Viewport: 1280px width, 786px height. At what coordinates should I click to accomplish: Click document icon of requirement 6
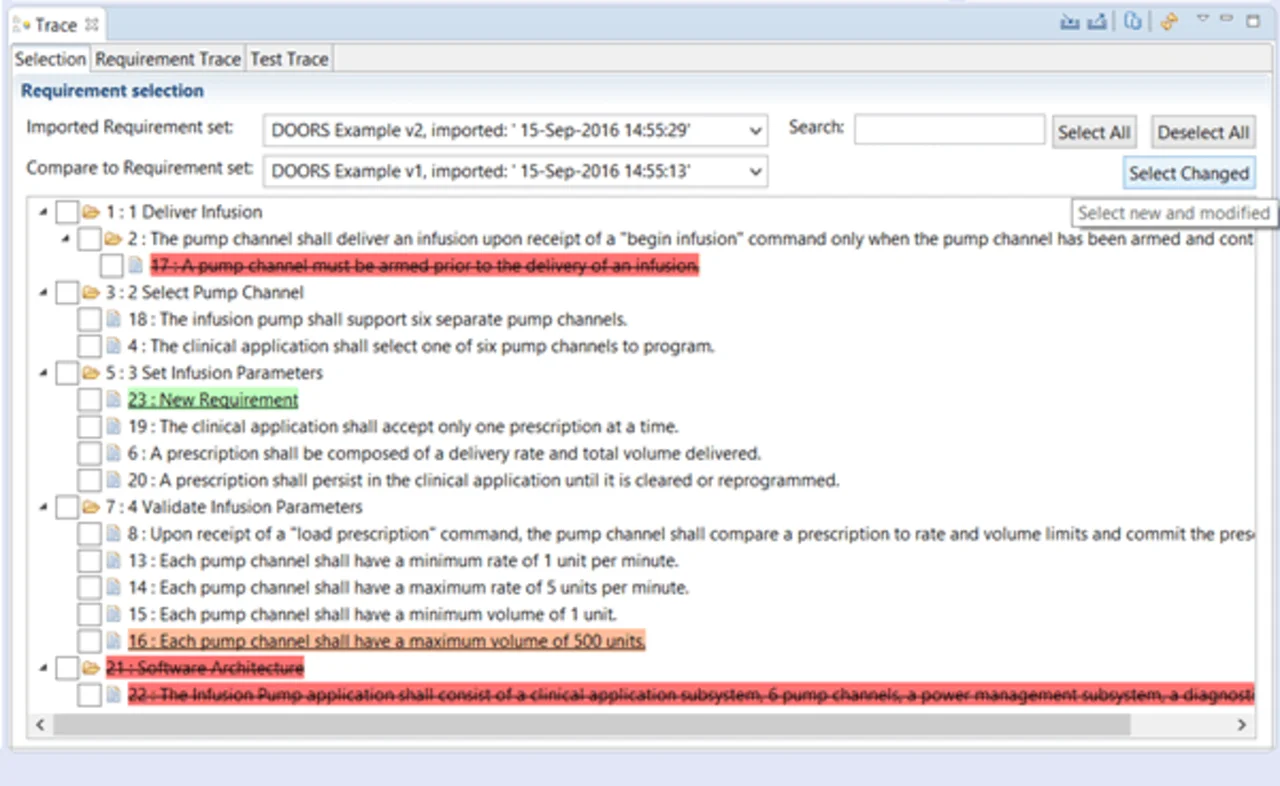click(x=113, y=454)
